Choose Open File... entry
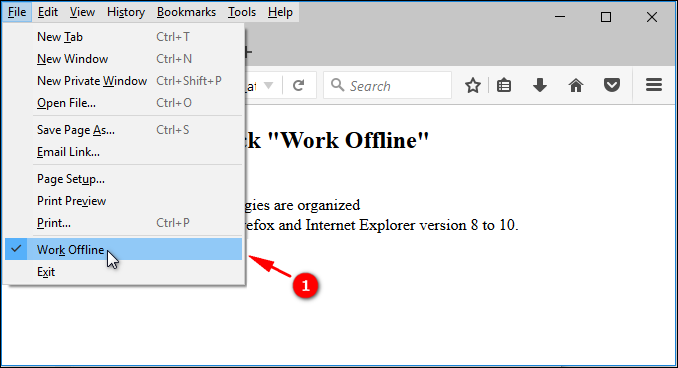 124,103
